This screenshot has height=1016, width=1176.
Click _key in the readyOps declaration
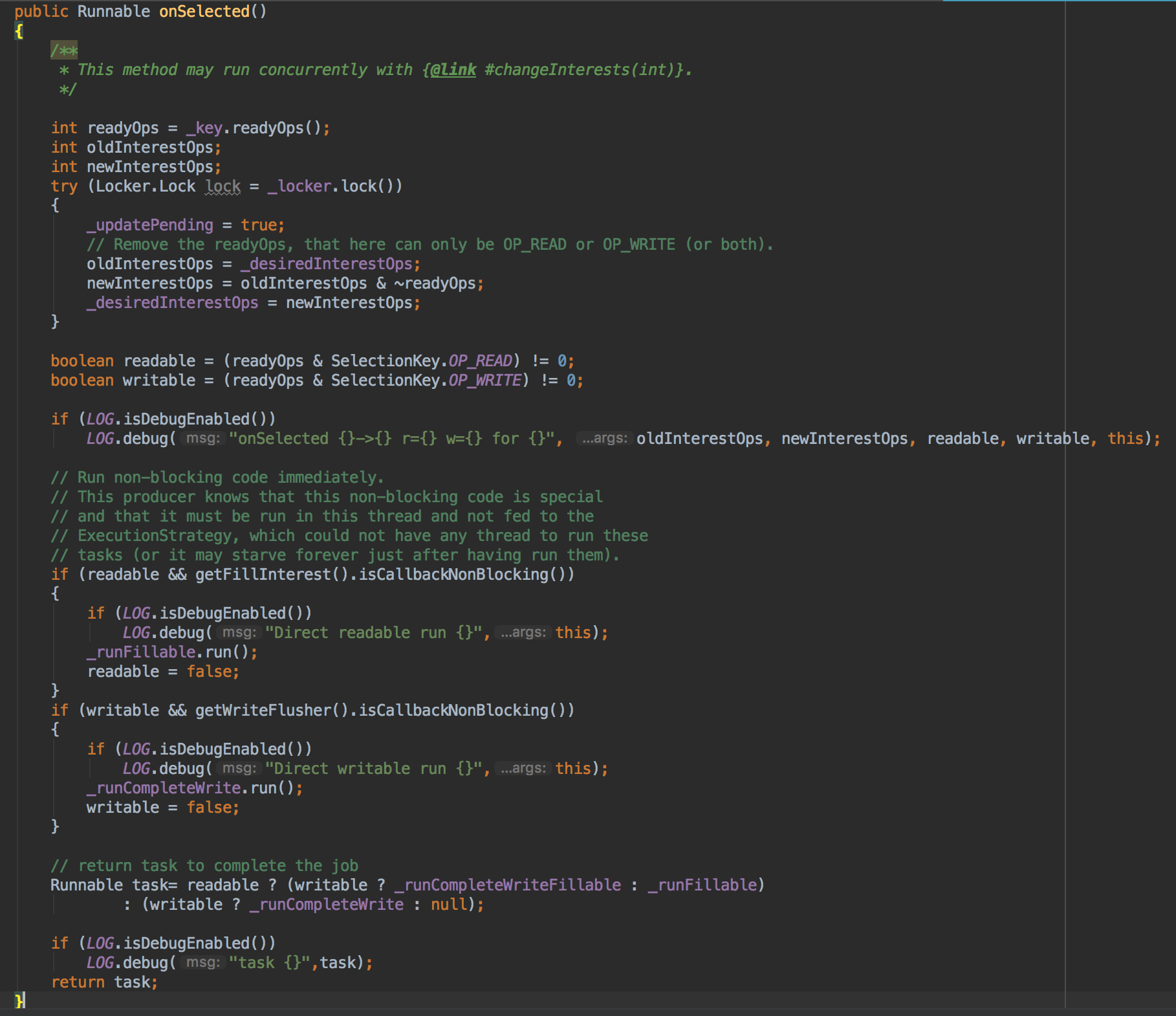click(x=204, y=128)
